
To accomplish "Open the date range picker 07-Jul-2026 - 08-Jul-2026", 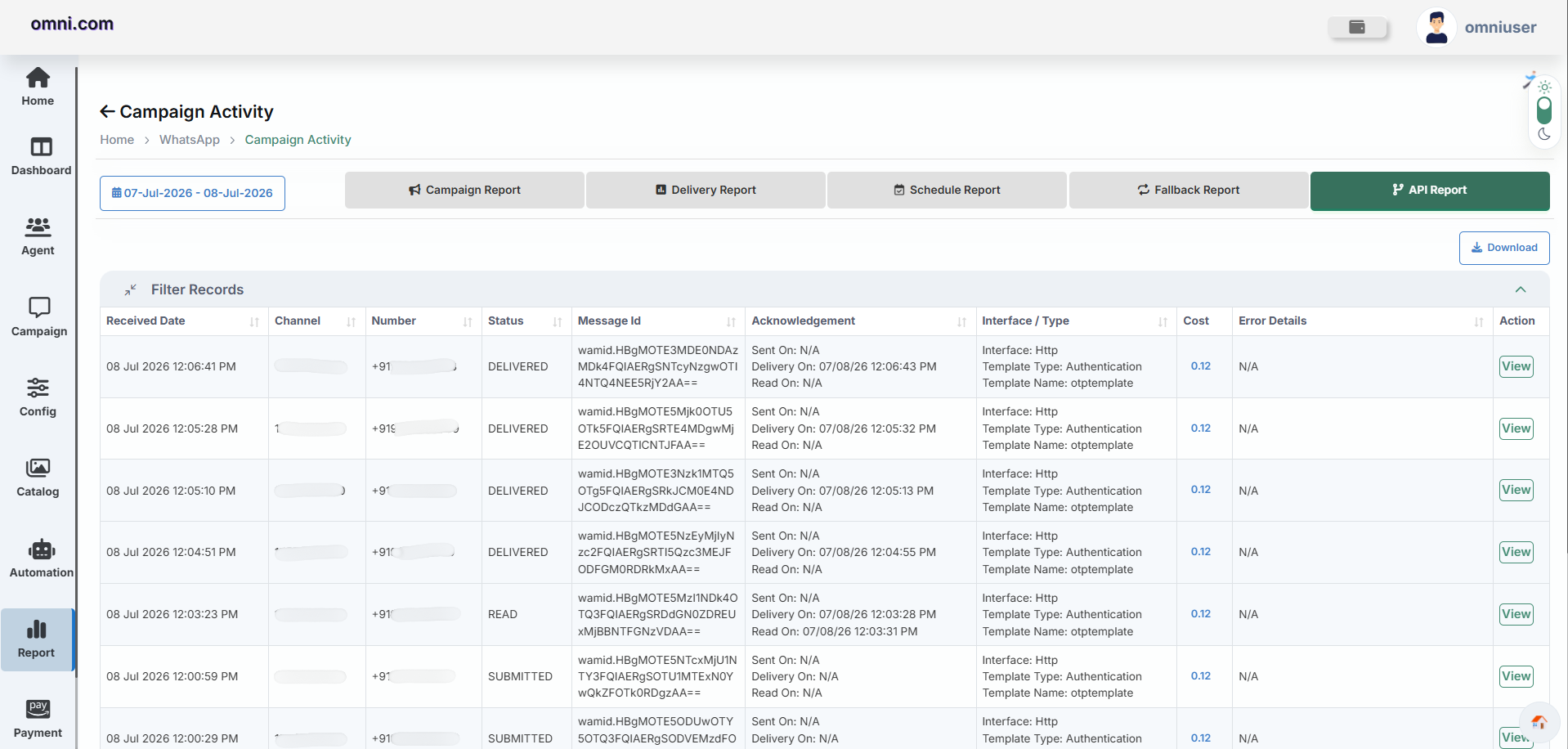I will pos(192,193).
